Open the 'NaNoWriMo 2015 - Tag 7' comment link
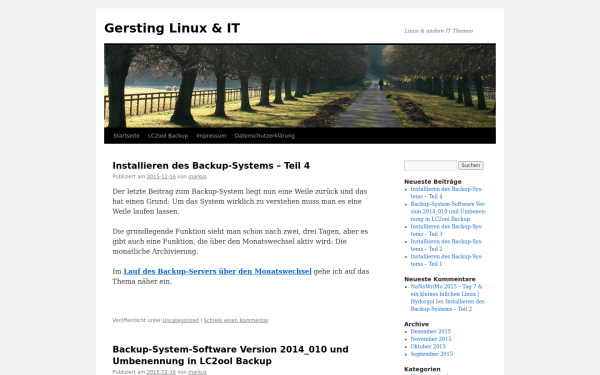This screenshot has height=375, width=600. click(x=446, y=294)
